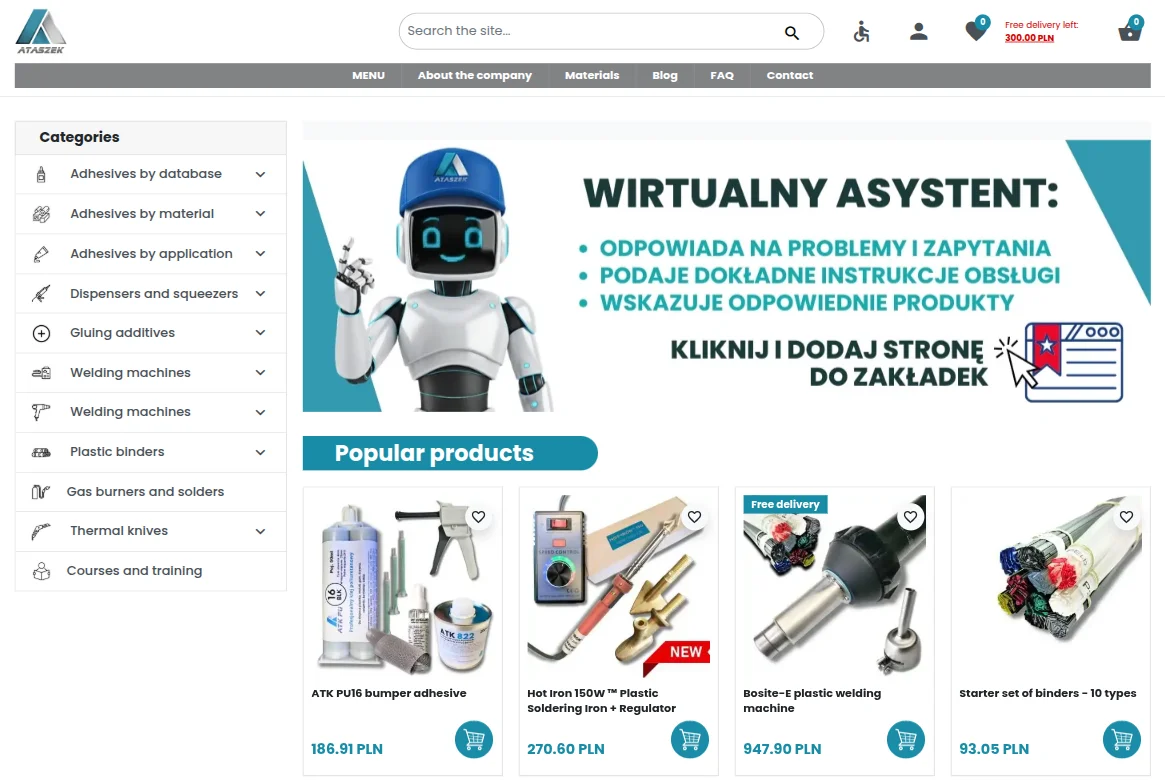Select the Welding machines gun icon
Viewport: 1165px width, 781px height.
pos(38,411)
